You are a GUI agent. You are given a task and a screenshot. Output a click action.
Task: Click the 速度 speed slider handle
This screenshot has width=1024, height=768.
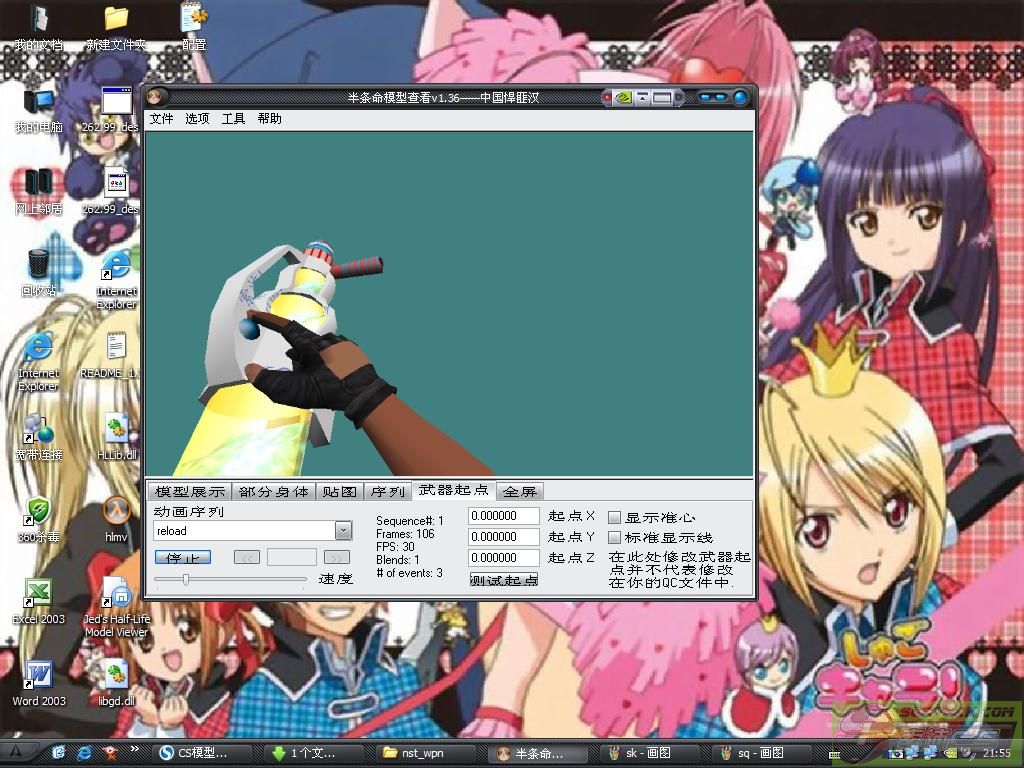pyautogui.click(x=186, y=579)
